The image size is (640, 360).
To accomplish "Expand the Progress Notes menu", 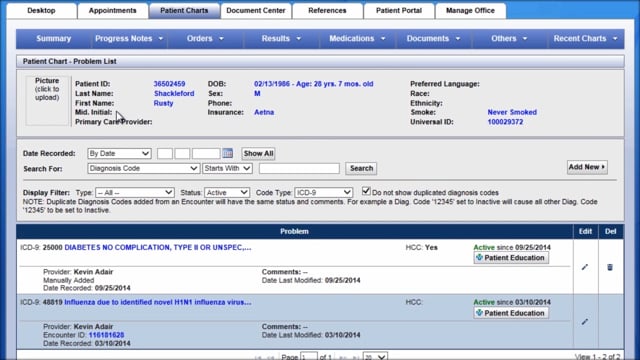I will [x=129, y=38].
